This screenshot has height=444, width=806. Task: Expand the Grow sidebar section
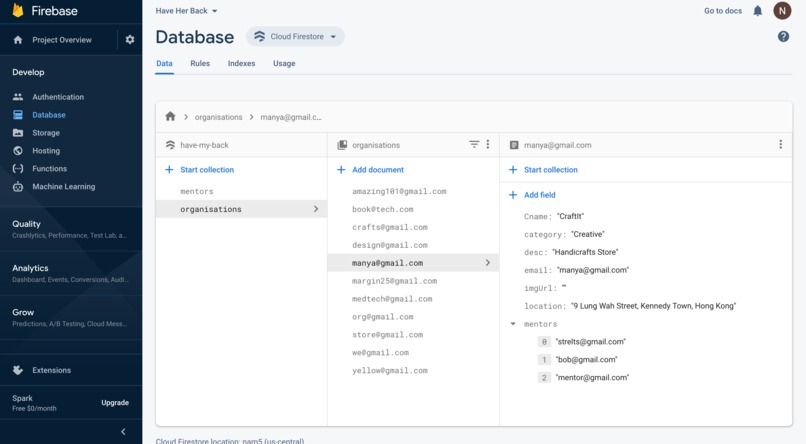coord(71,317)
